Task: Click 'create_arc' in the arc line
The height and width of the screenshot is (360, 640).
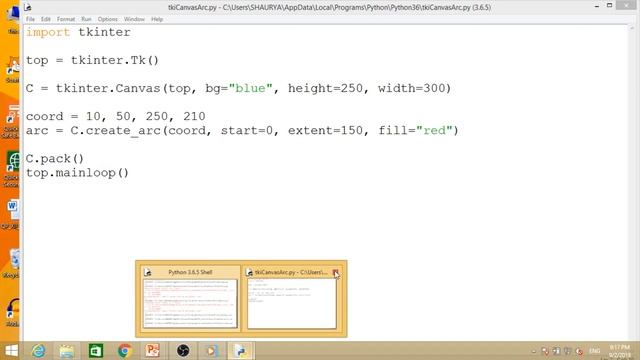Action: click(123, 131)
